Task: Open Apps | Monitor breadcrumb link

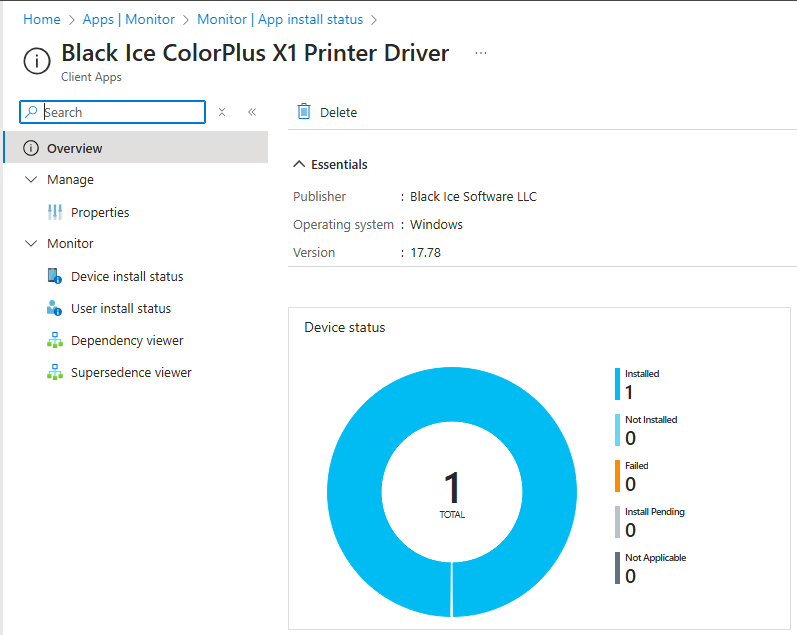Action: pos(129,19)
